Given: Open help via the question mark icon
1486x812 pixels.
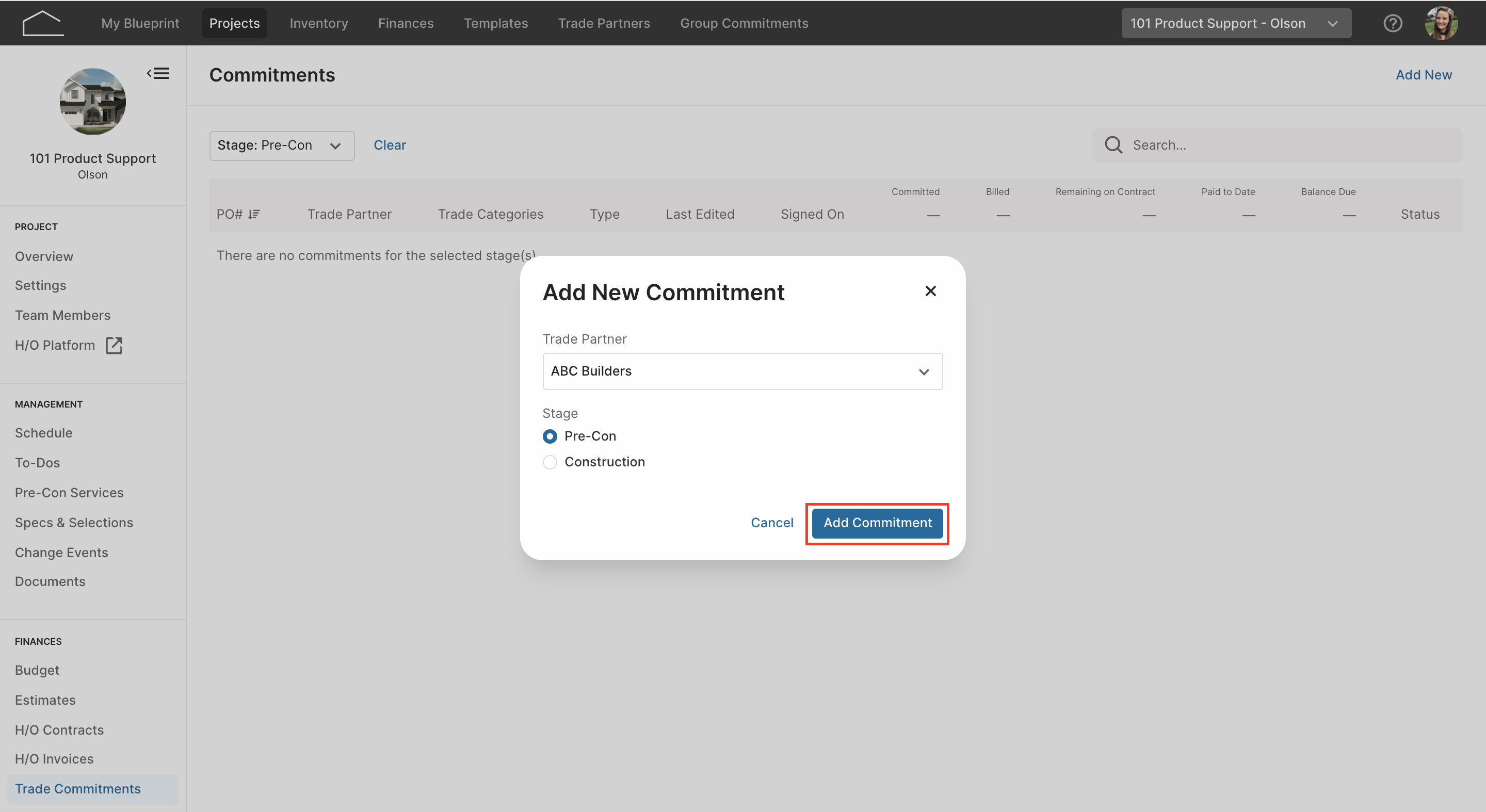Looking at the screenshot, I should coord(1393,23).
